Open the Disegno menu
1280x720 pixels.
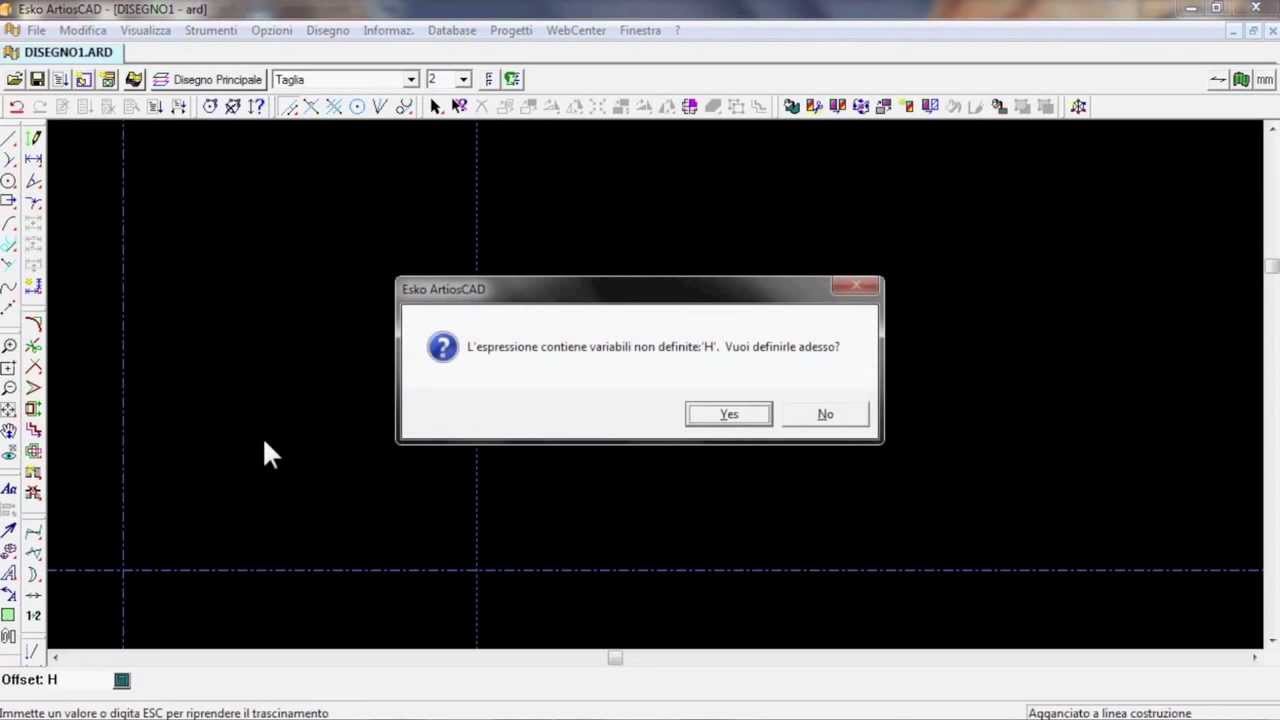coord(328,31)
